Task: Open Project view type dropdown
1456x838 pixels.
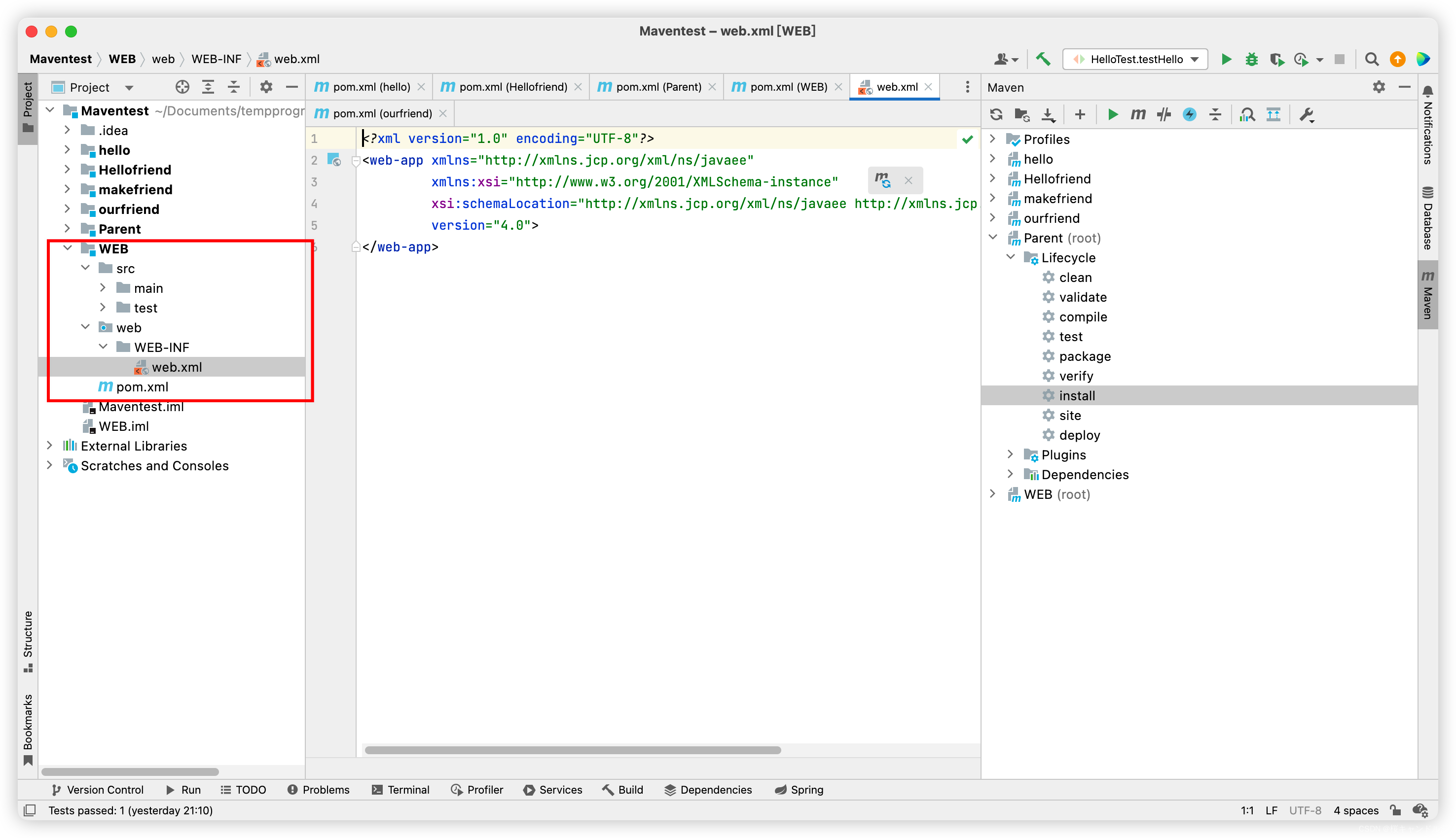Action: (129, 87)
